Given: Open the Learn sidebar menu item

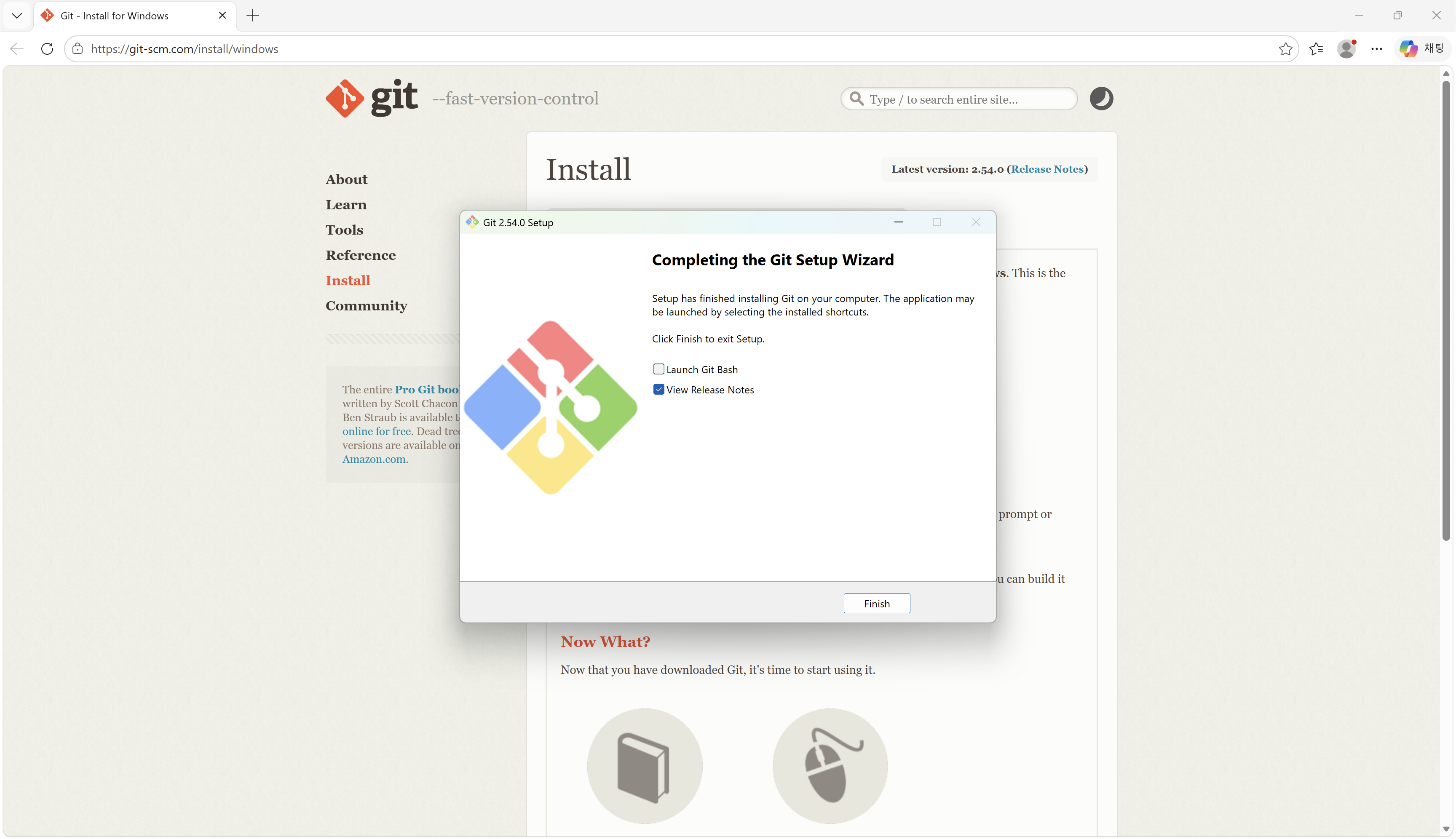Looking at the screenshot, I should [346, 205].
